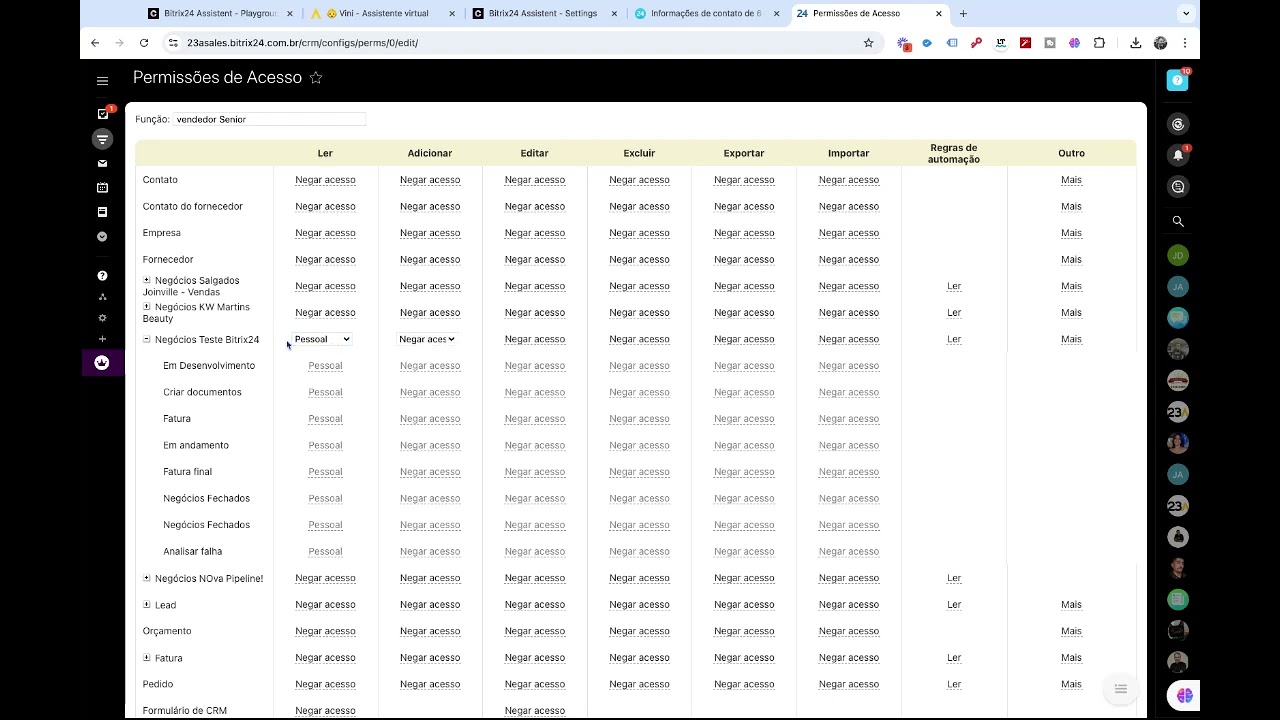
Task: Open Chrome three-dot menu
Action: point(1185,43)
